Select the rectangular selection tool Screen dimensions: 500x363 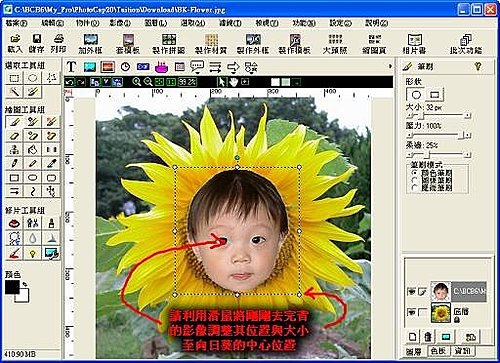14,78
